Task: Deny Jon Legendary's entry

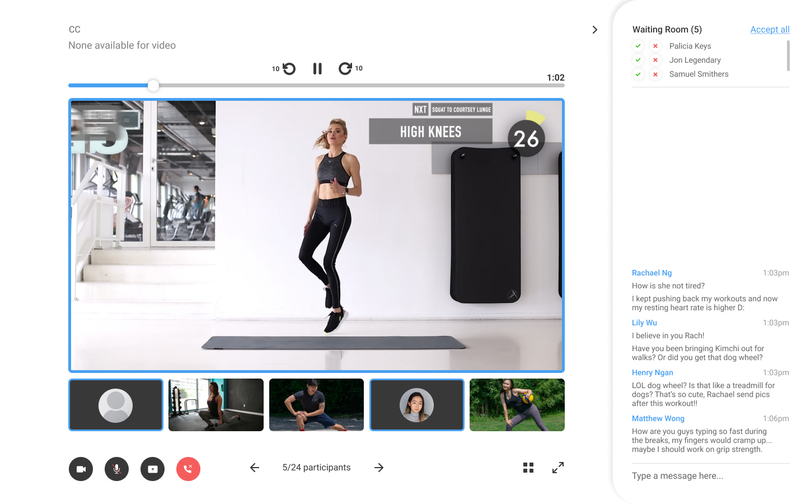Action: (x=655, y=60)
